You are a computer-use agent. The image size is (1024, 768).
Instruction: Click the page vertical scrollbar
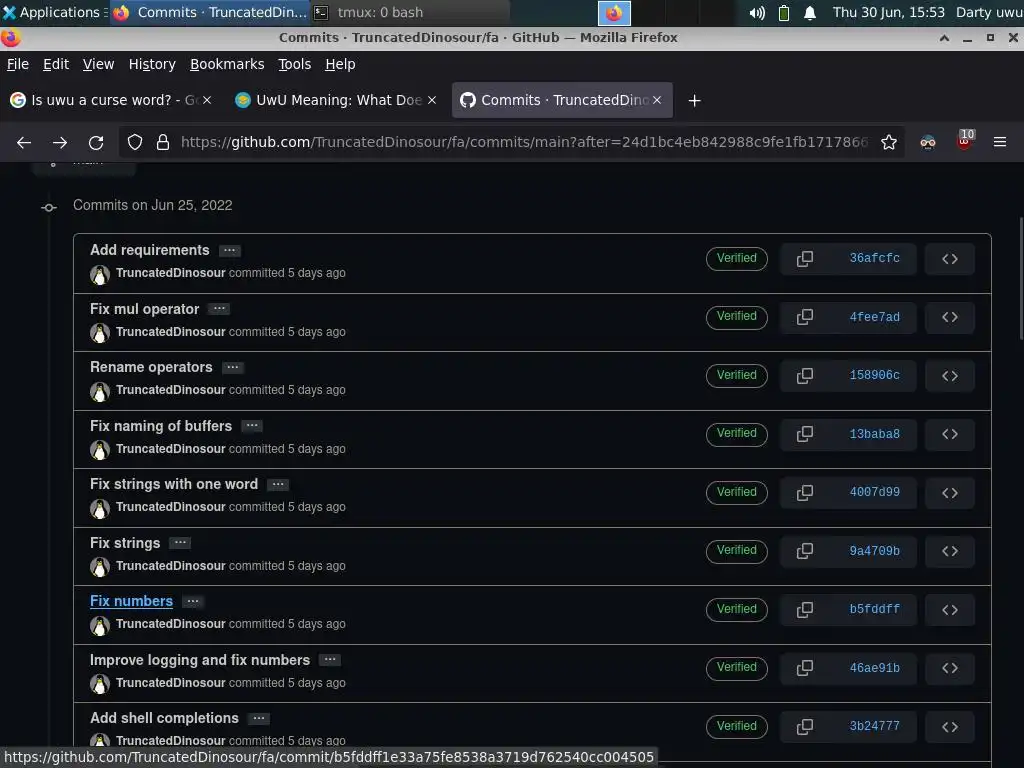click(x=1020, y=278)
